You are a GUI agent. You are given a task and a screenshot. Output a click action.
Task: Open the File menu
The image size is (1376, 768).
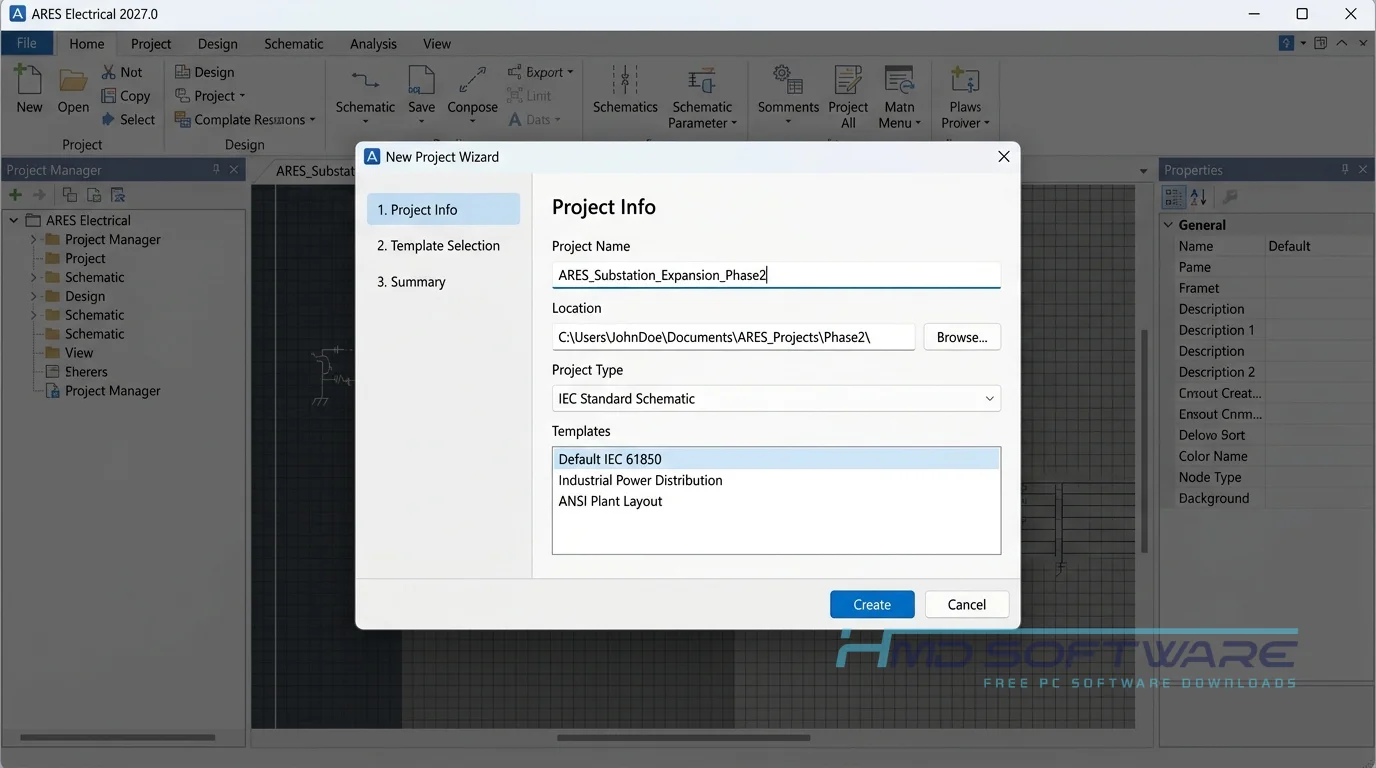(27, 43)
